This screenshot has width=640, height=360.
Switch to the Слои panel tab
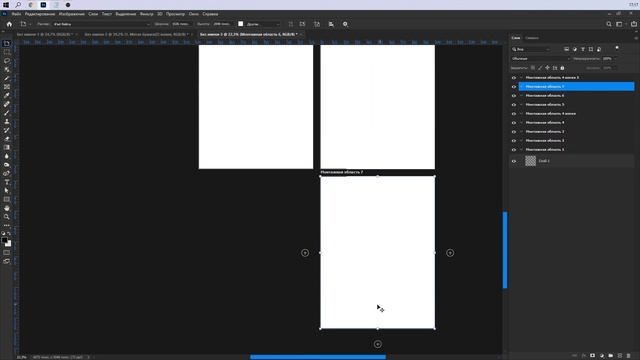click(516, 38)
